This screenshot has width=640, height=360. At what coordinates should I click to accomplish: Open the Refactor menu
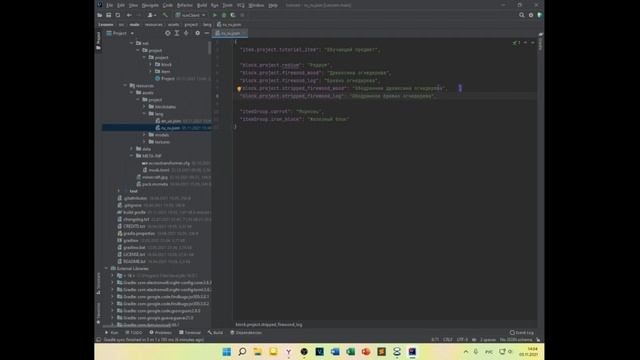click(x=184, y=5)
